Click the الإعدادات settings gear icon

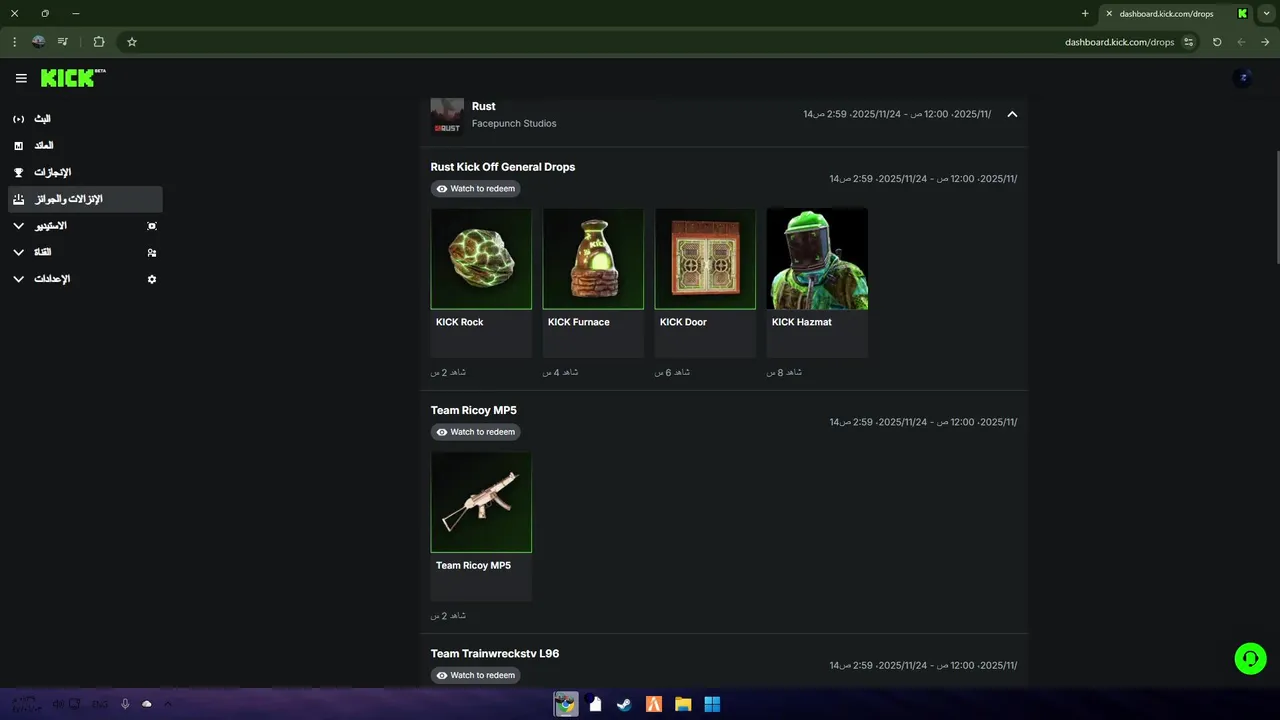point(152,279)
